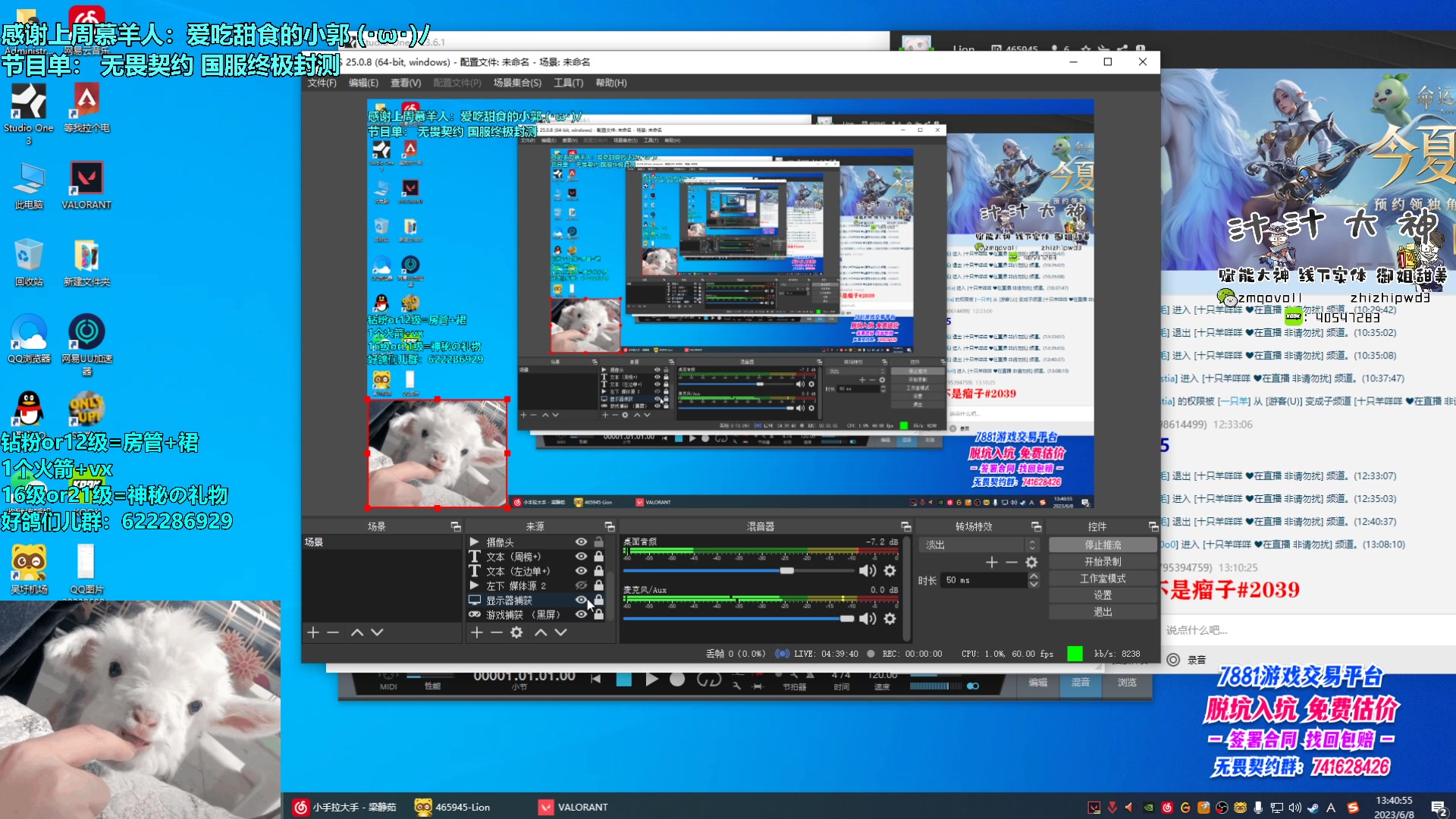Toggle visibility of 文本（左边单+）source
Image resolution: width=1456 pixels, height=819 pixels.
pyautogui.click(x=581, y=570)
